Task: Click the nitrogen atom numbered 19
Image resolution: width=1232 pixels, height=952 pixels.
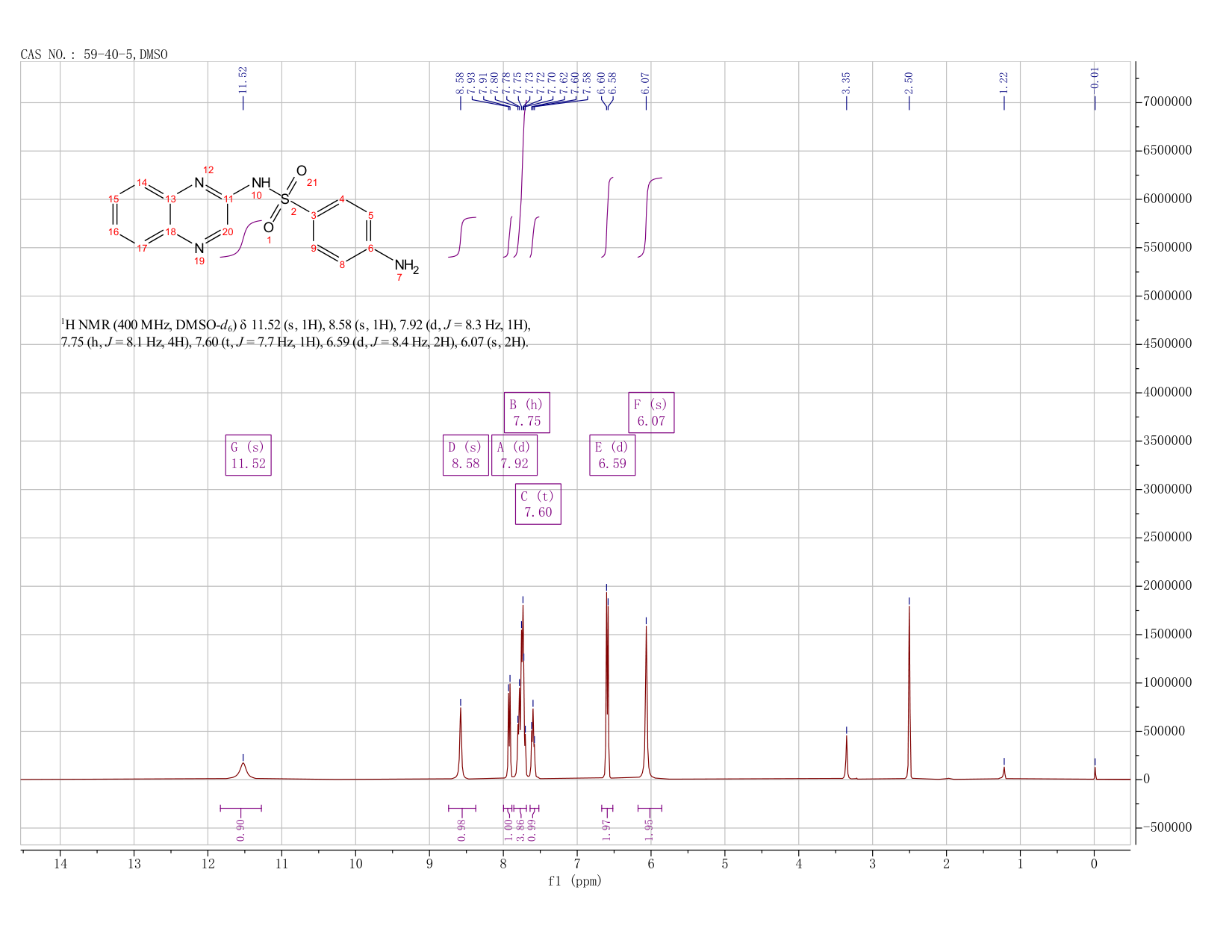Action: tap(199, 248)
